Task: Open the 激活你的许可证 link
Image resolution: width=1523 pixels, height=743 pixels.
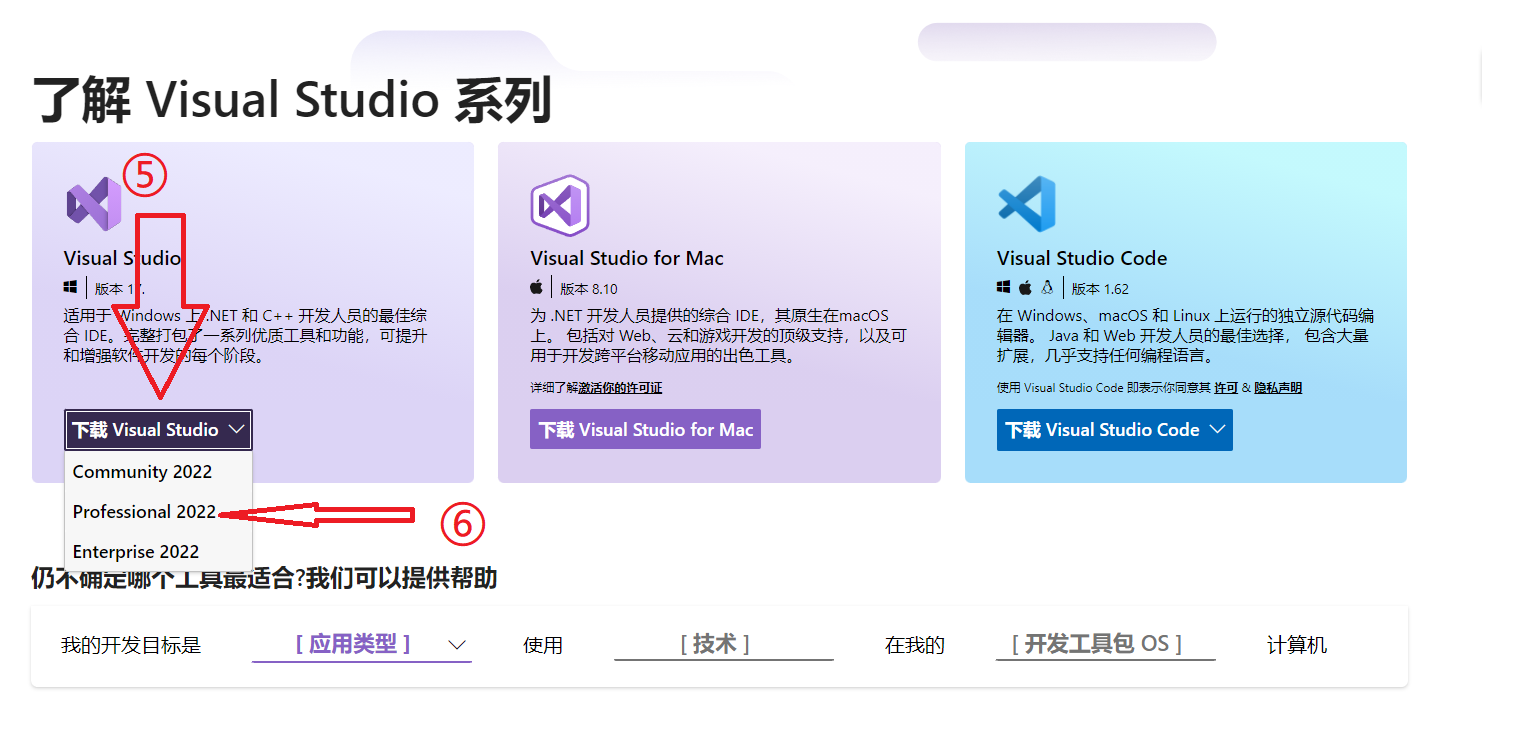Action: pos(620,388)
